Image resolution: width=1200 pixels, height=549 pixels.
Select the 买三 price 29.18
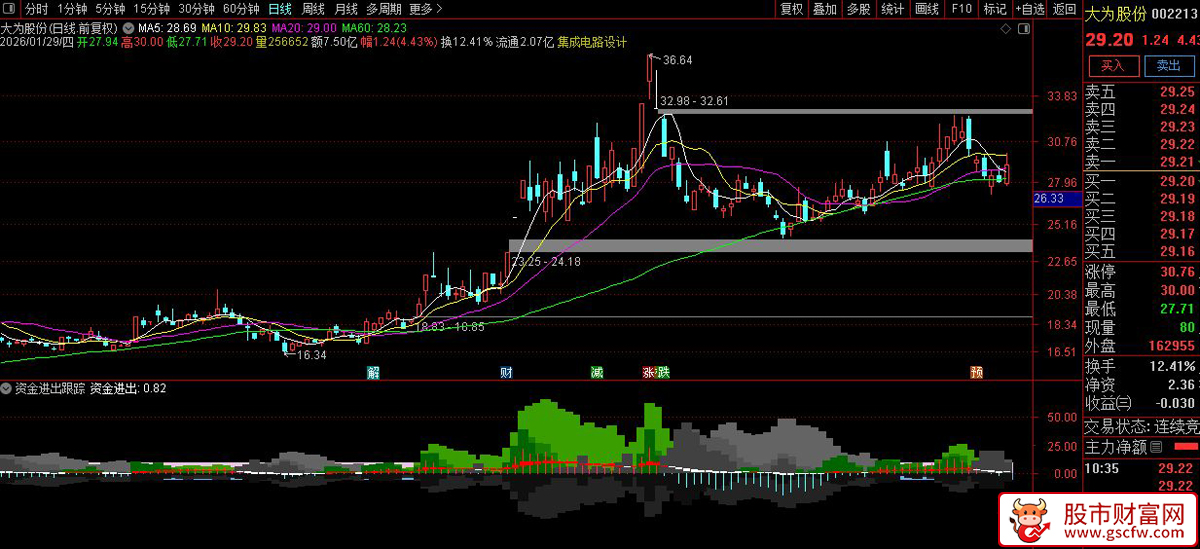[1177, 216]
